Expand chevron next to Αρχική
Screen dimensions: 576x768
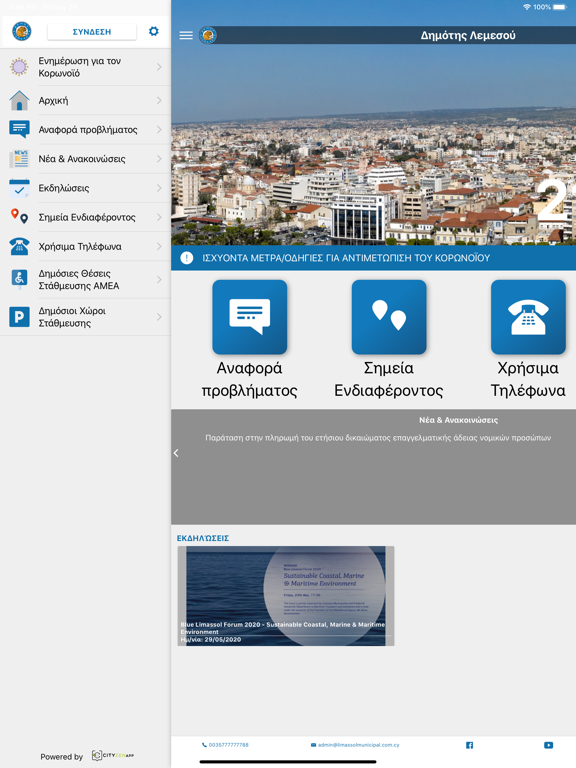(159, 100)
